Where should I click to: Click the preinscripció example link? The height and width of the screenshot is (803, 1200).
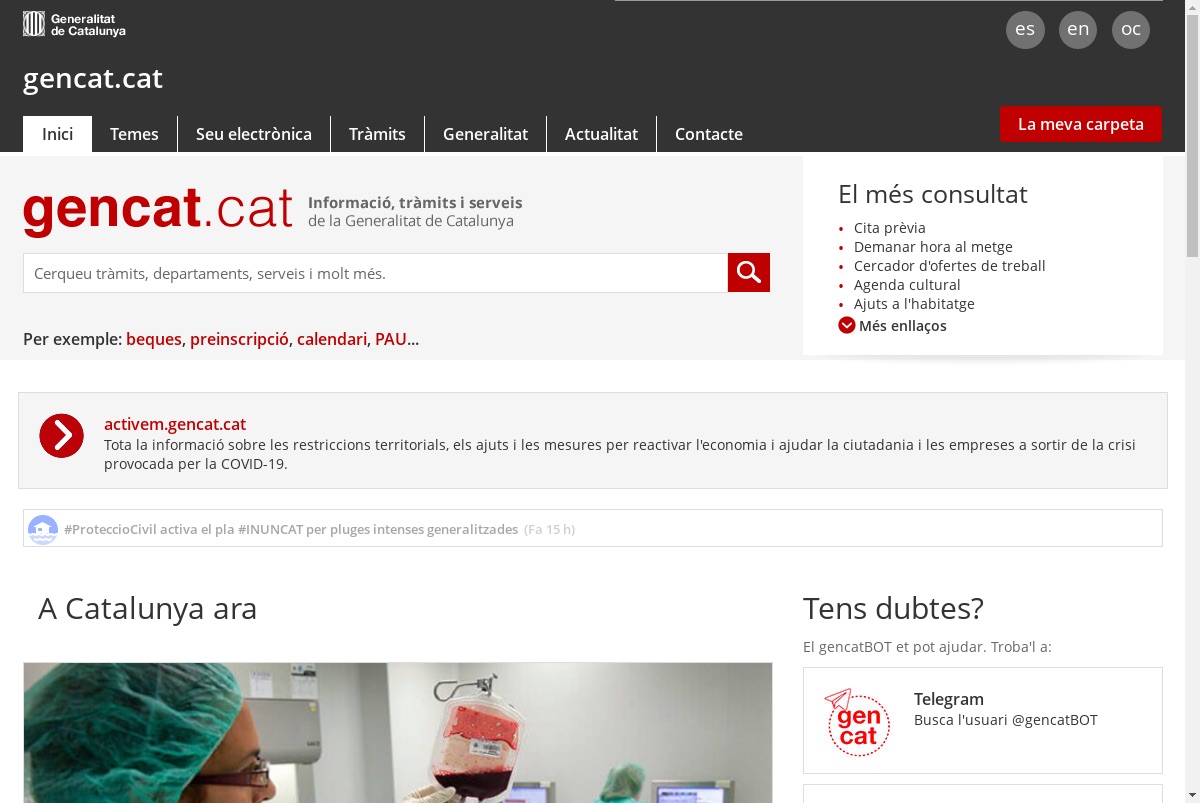[239, 339]
